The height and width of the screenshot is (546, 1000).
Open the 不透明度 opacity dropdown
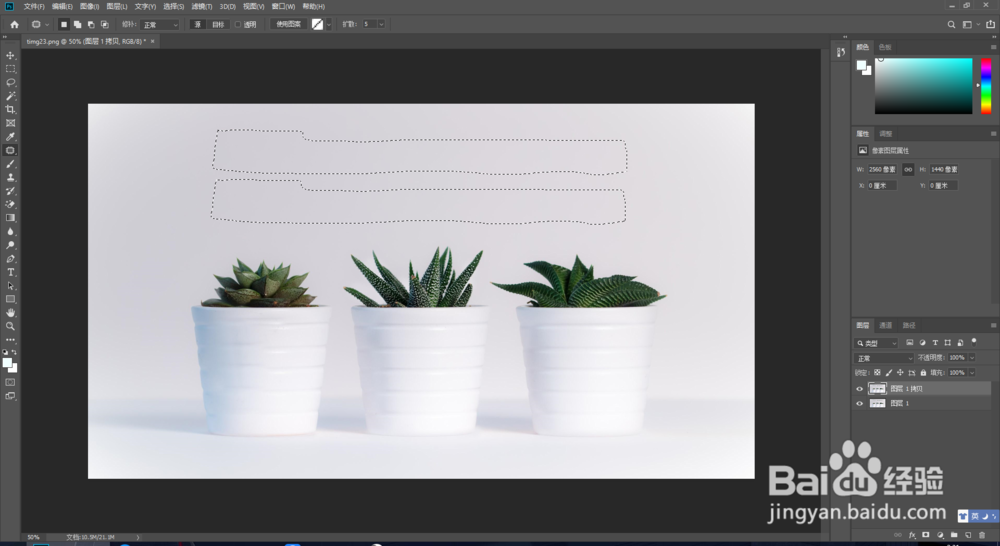pyautogui.click(x=972, y=358)
